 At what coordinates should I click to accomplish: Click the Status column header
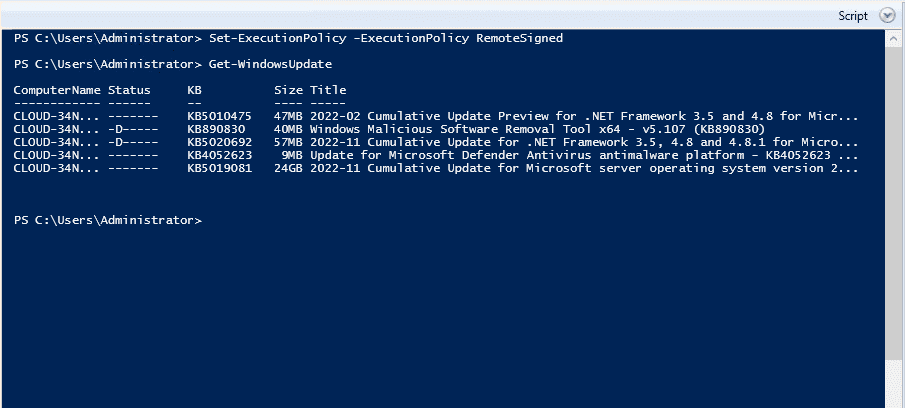click(x=129, y=90)
